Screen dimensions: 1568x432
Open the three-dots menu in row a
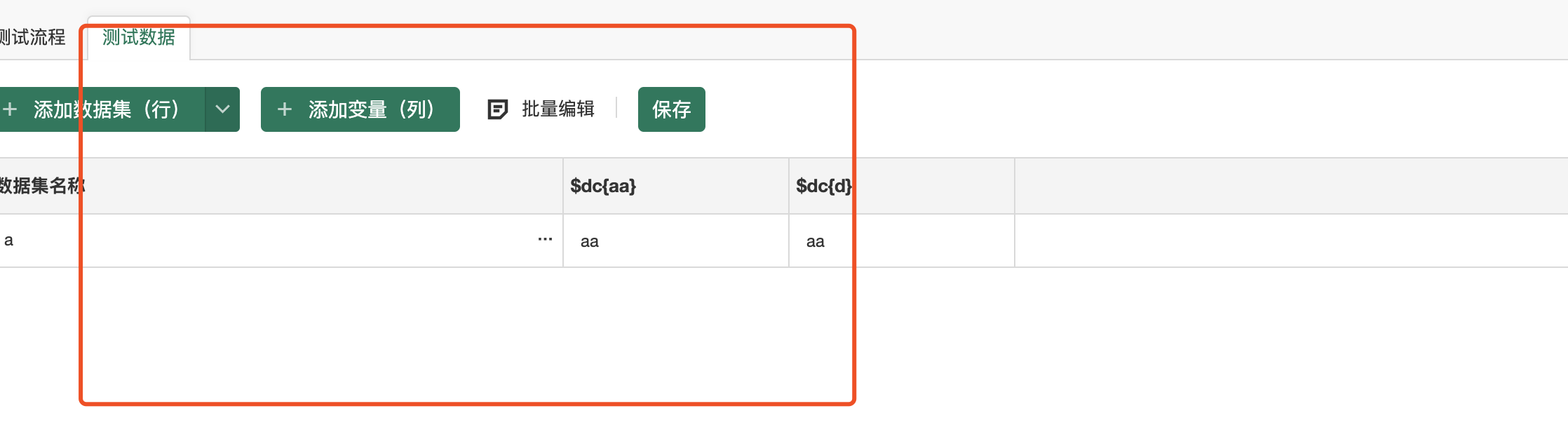pos(545,240)
